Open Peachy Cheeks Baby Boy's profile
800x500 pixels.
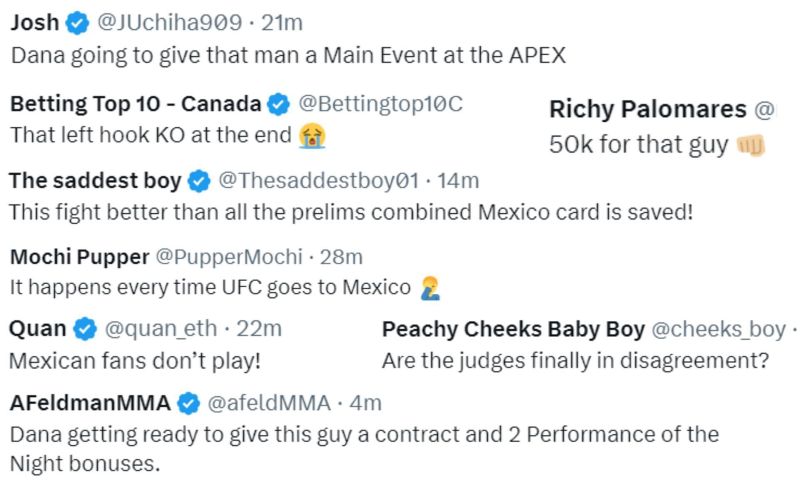pyautogui.click(x=513, y=328)
